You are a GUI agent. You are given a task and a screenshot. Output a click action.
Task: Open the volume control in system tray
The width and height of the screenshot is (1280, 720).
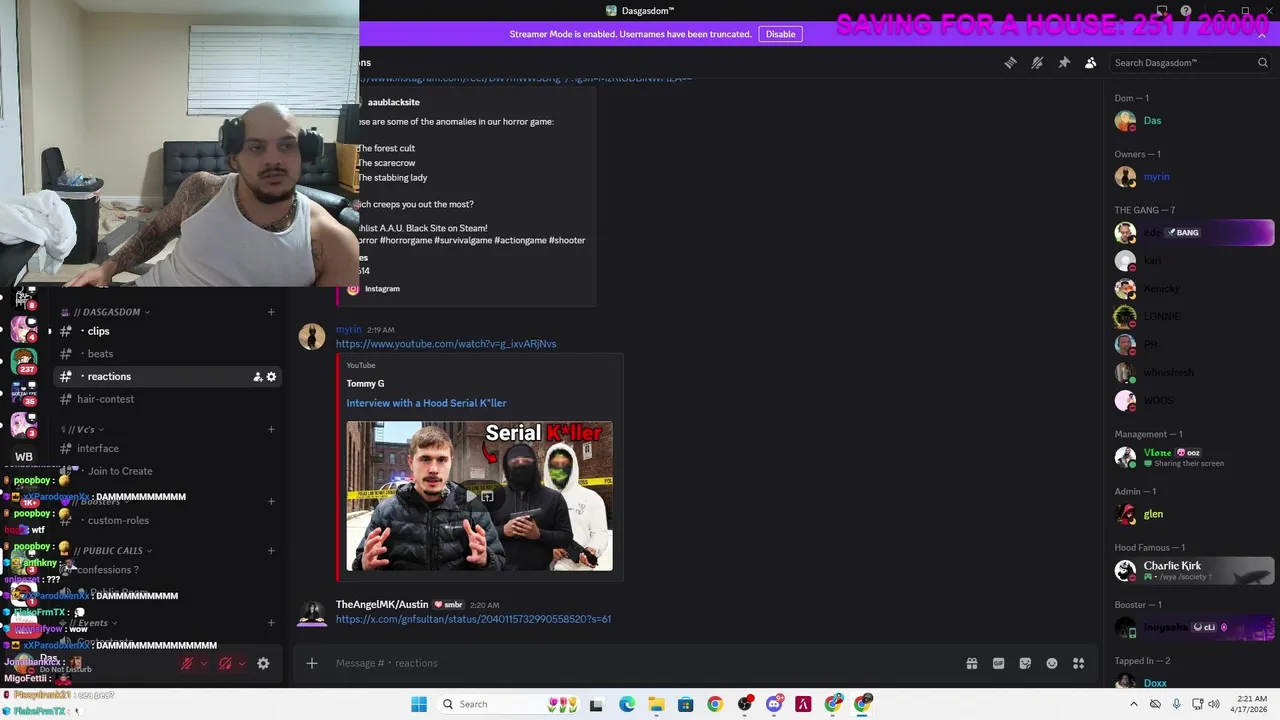point(1214,704)
